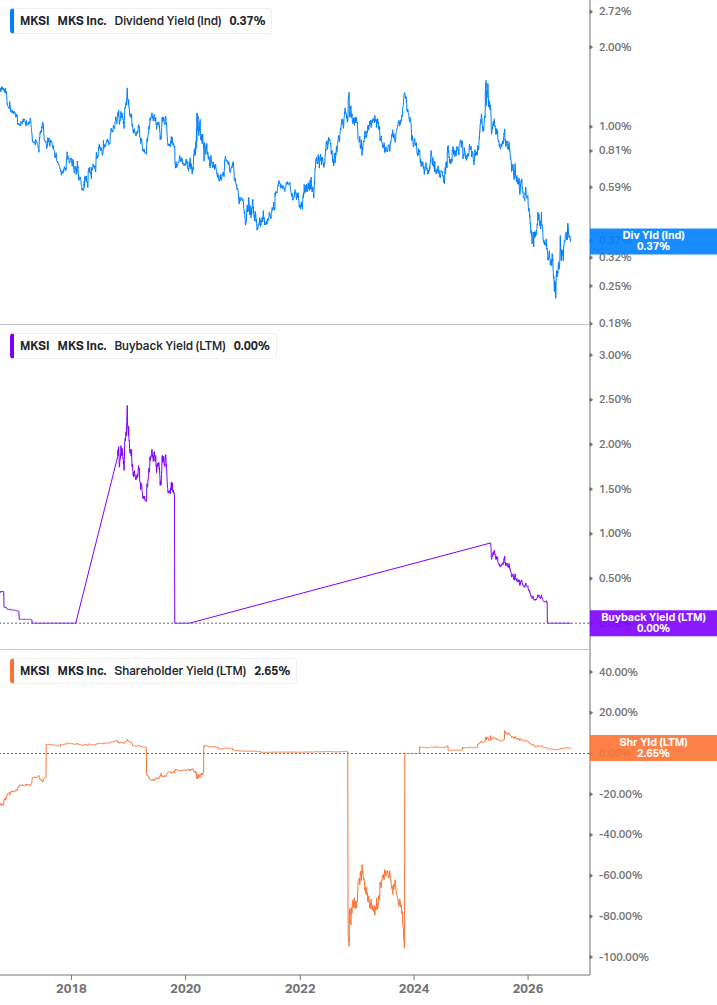The height and width of the screenshot is (1005, 717).
Task: Click the 0.50% tick on buyback yield axis
Action: [615, 578]
